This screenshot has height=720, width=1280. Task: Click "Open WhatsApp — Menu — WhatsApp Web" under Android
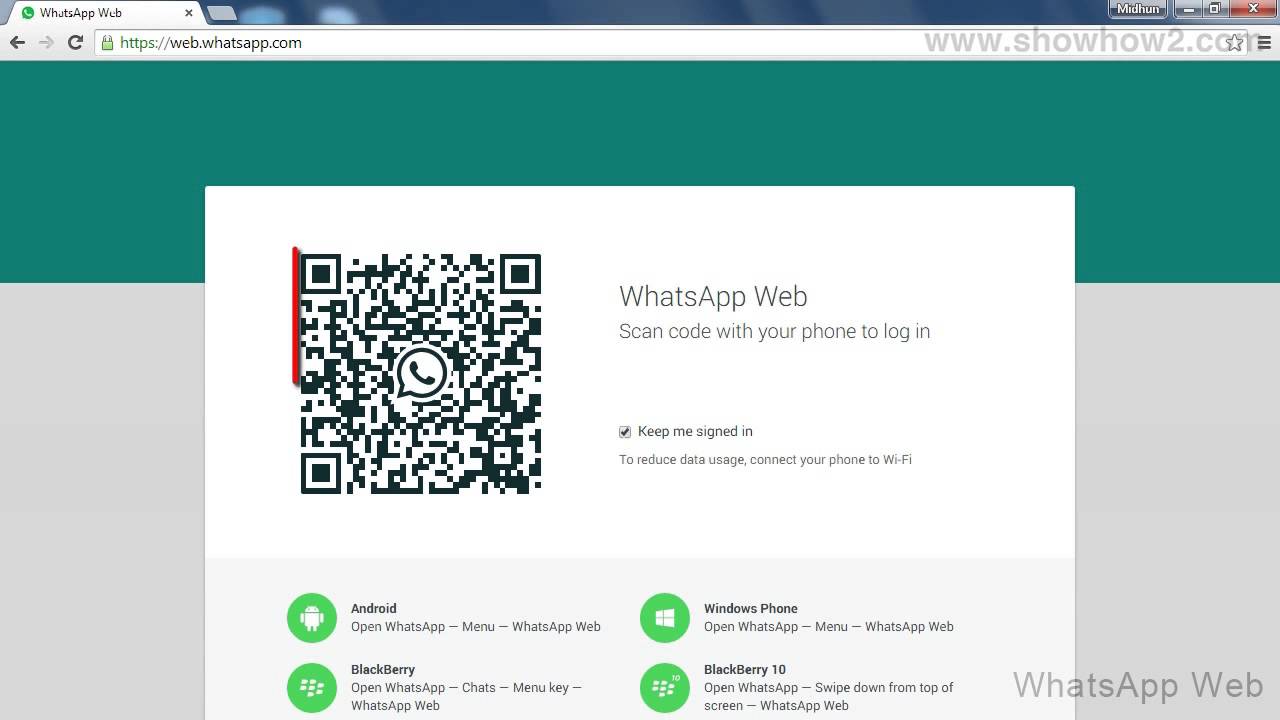(x=476, y=627)
